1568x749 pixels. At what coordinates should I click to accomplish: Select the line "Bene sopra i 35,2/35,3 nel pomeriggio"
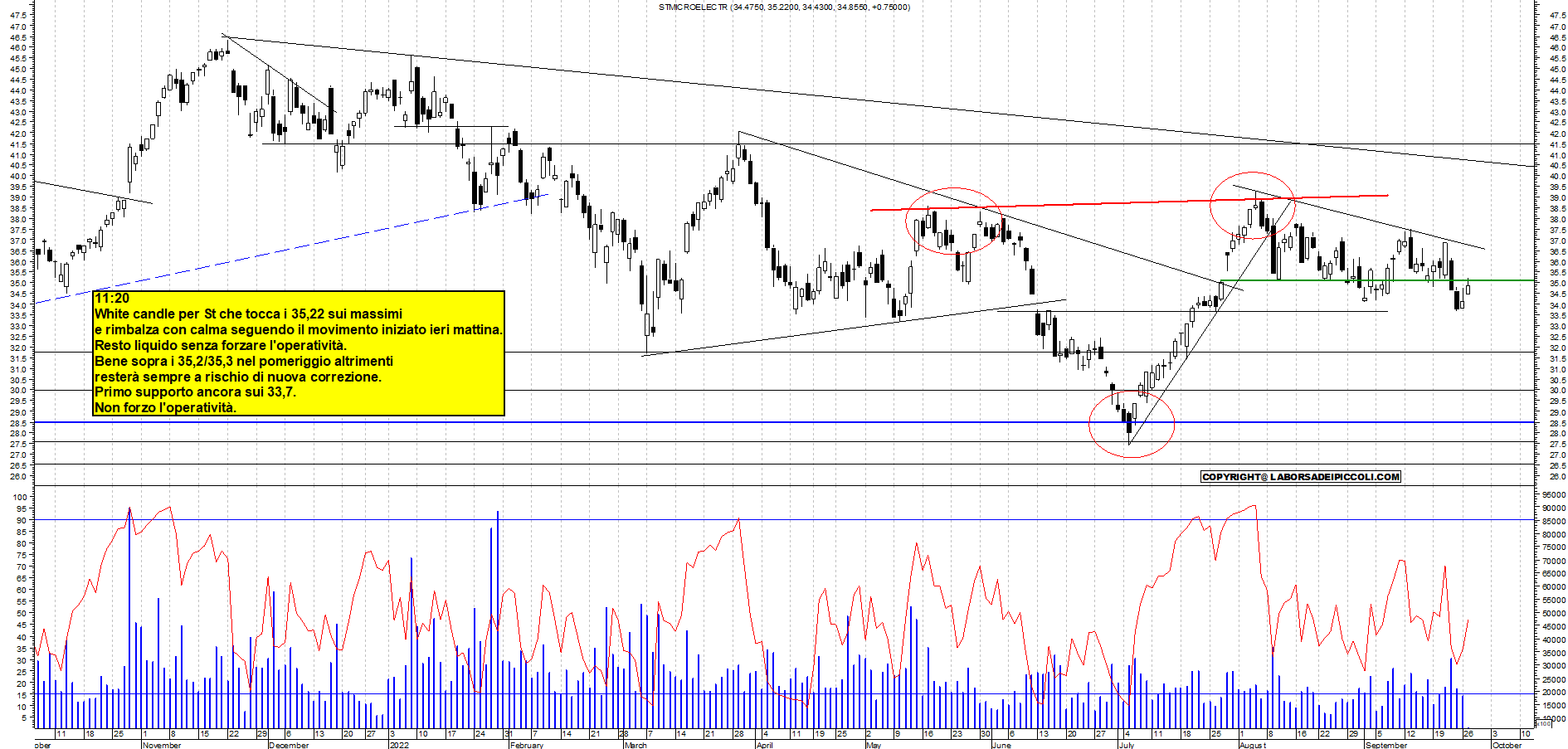244,362
